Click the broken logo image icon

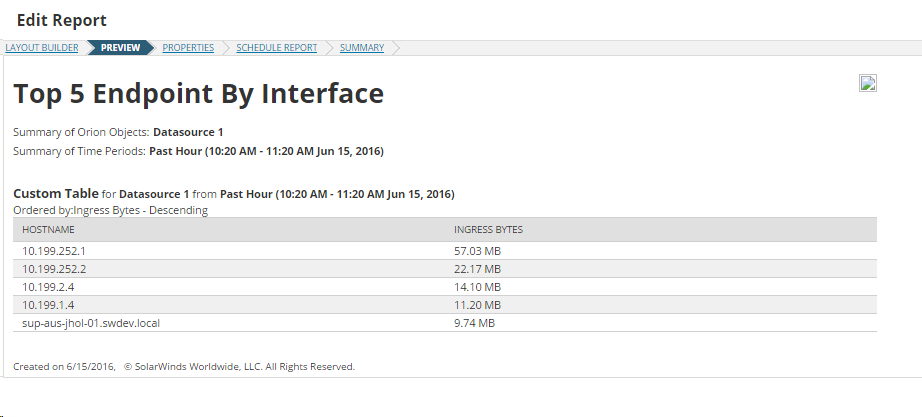click(868, 83)
